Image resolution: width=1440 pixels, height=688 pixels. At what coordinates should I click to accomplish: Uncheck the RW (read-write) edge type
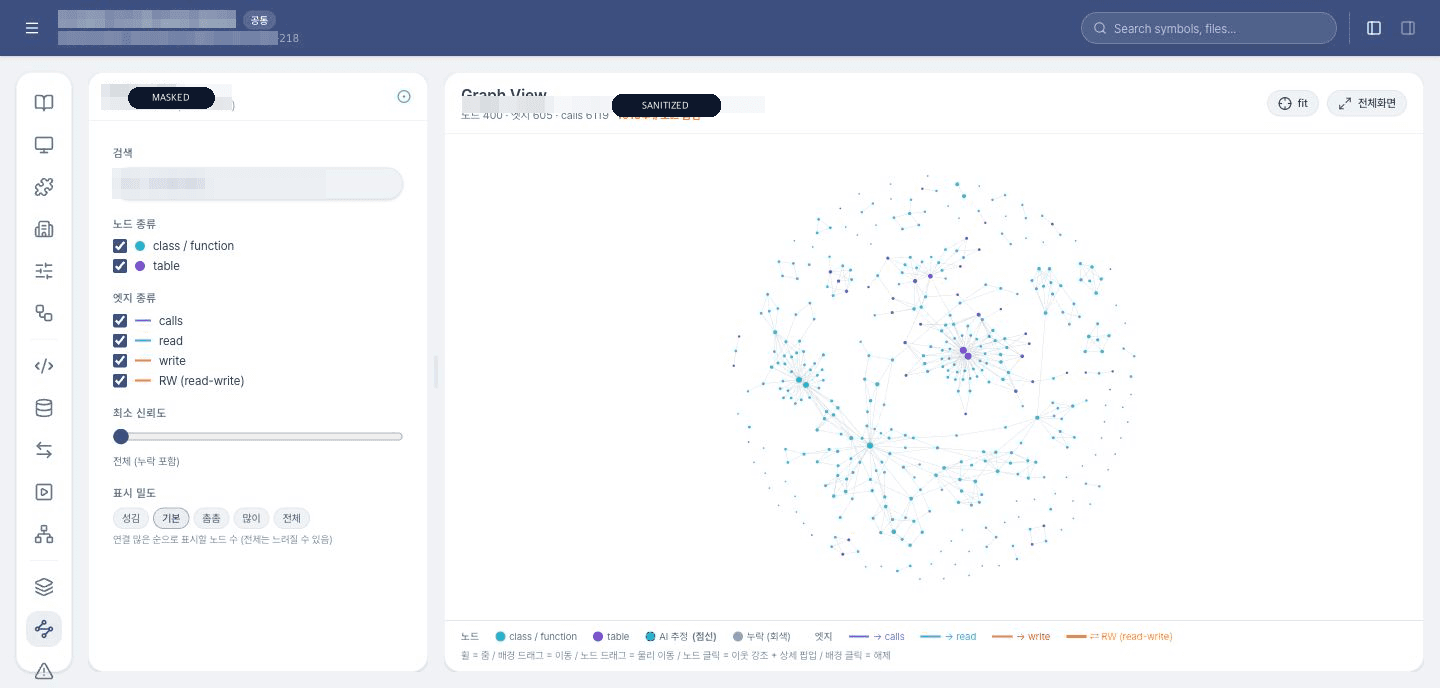point(120,381)
